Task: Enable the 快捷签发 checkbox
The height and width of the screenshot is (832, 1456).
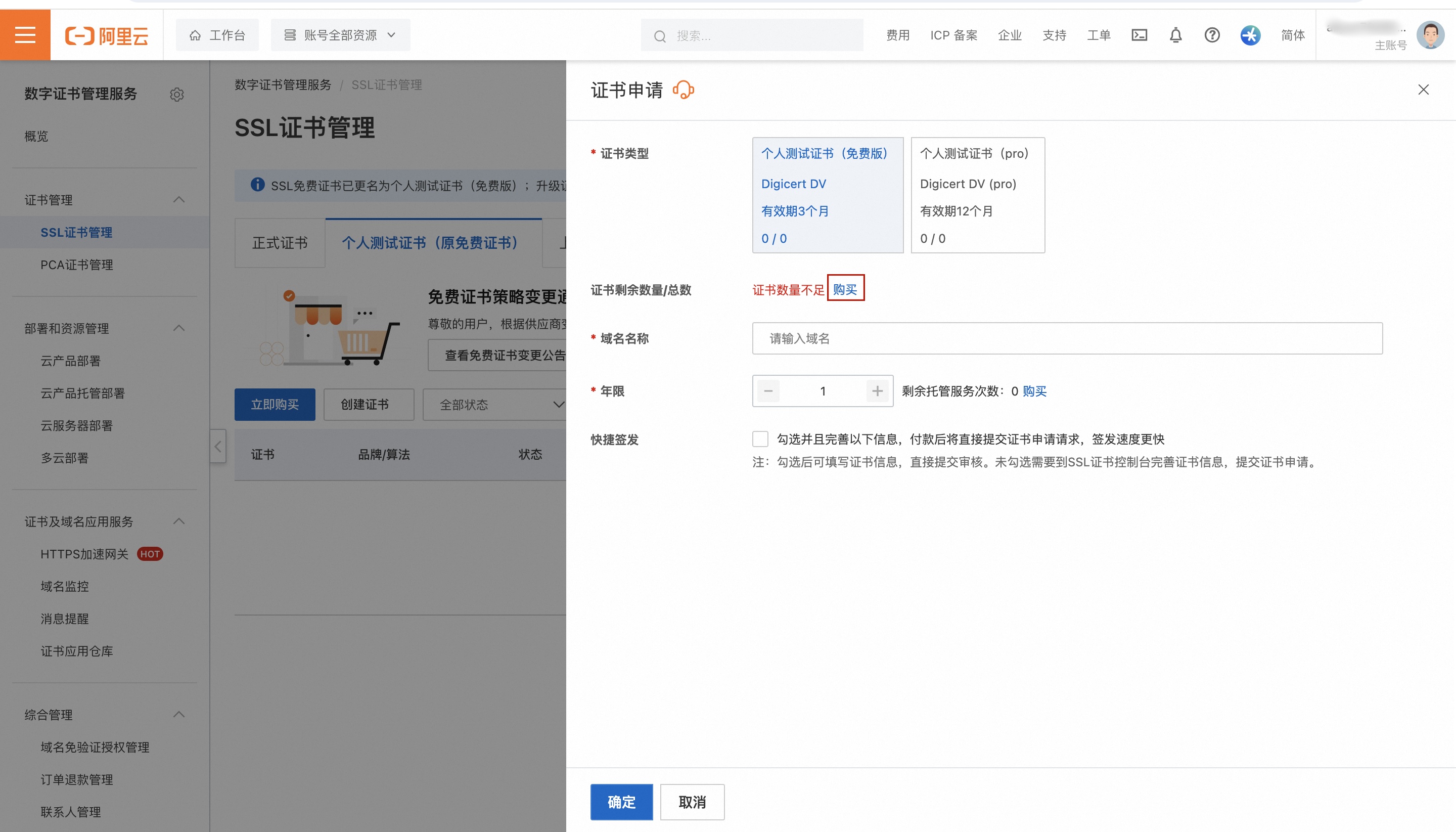Action: (x=760, y=439)
